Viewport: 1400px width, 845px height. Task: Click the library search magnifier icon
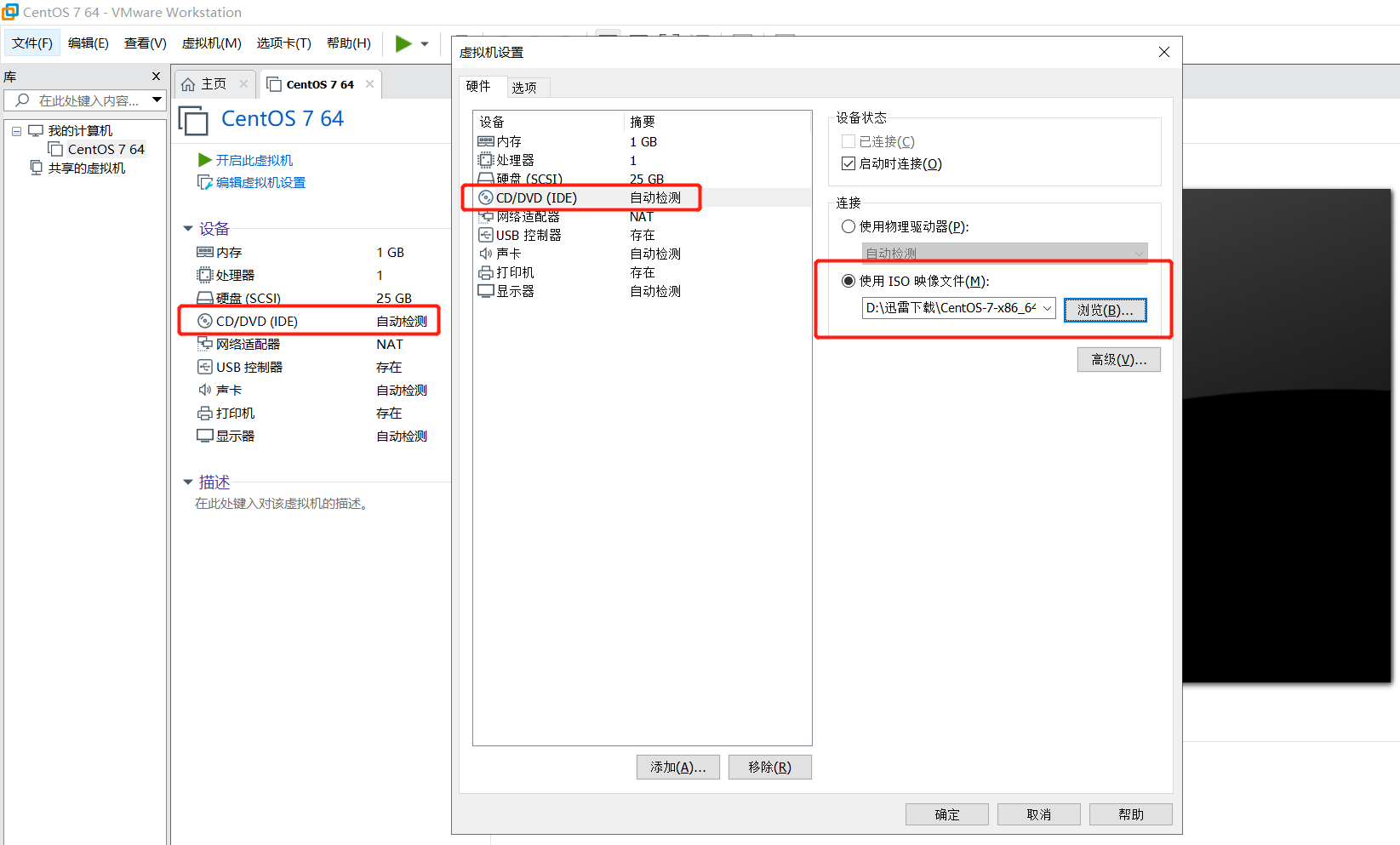[22, 100]
